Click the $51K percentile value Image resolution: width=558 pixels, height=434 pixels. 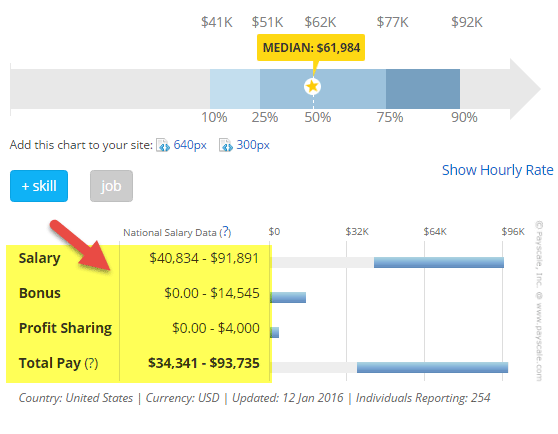[267, 22]
